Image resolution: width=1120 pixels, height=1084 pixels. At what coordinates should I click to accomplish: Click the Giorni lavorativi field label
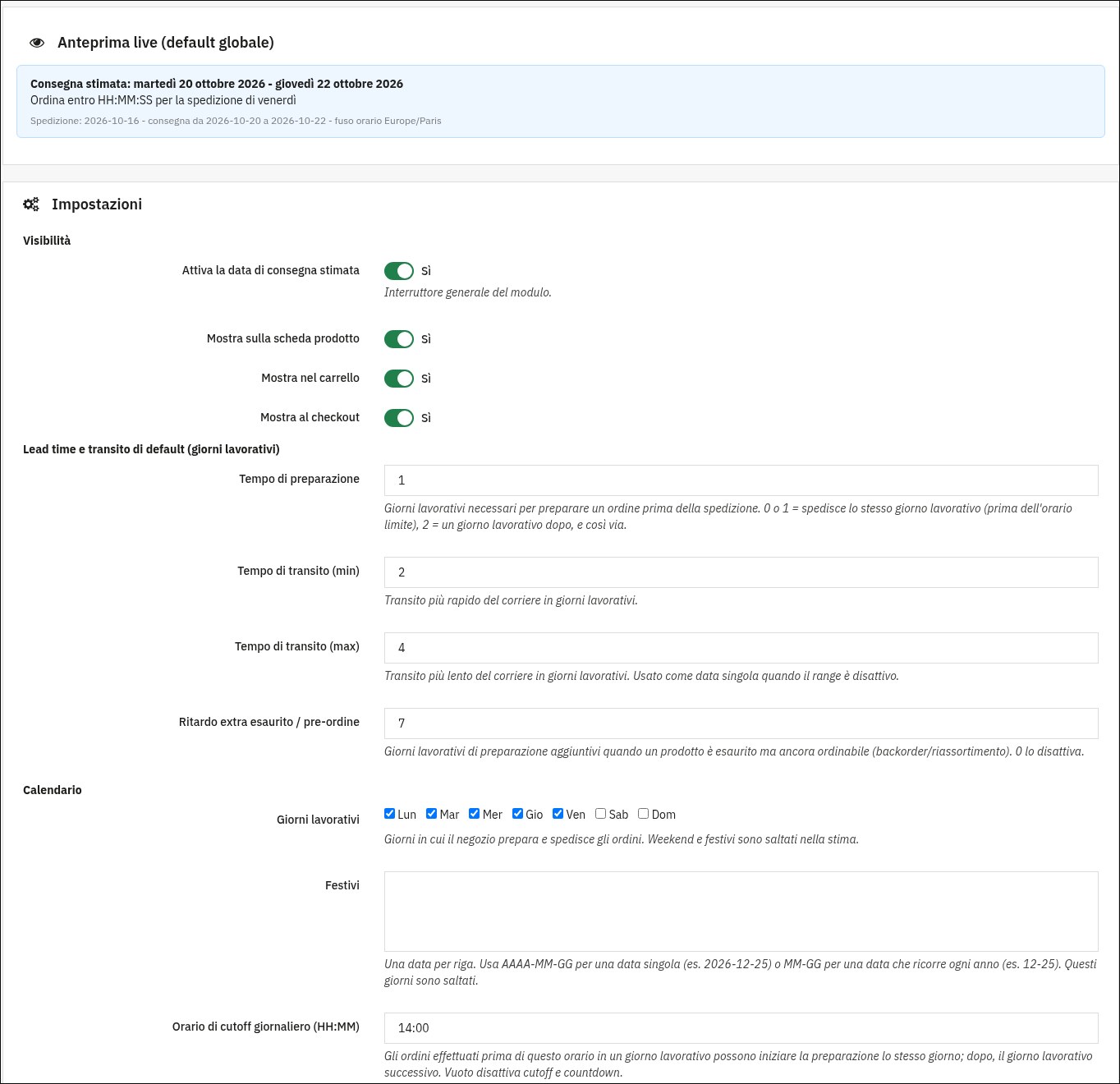(318, 820)
